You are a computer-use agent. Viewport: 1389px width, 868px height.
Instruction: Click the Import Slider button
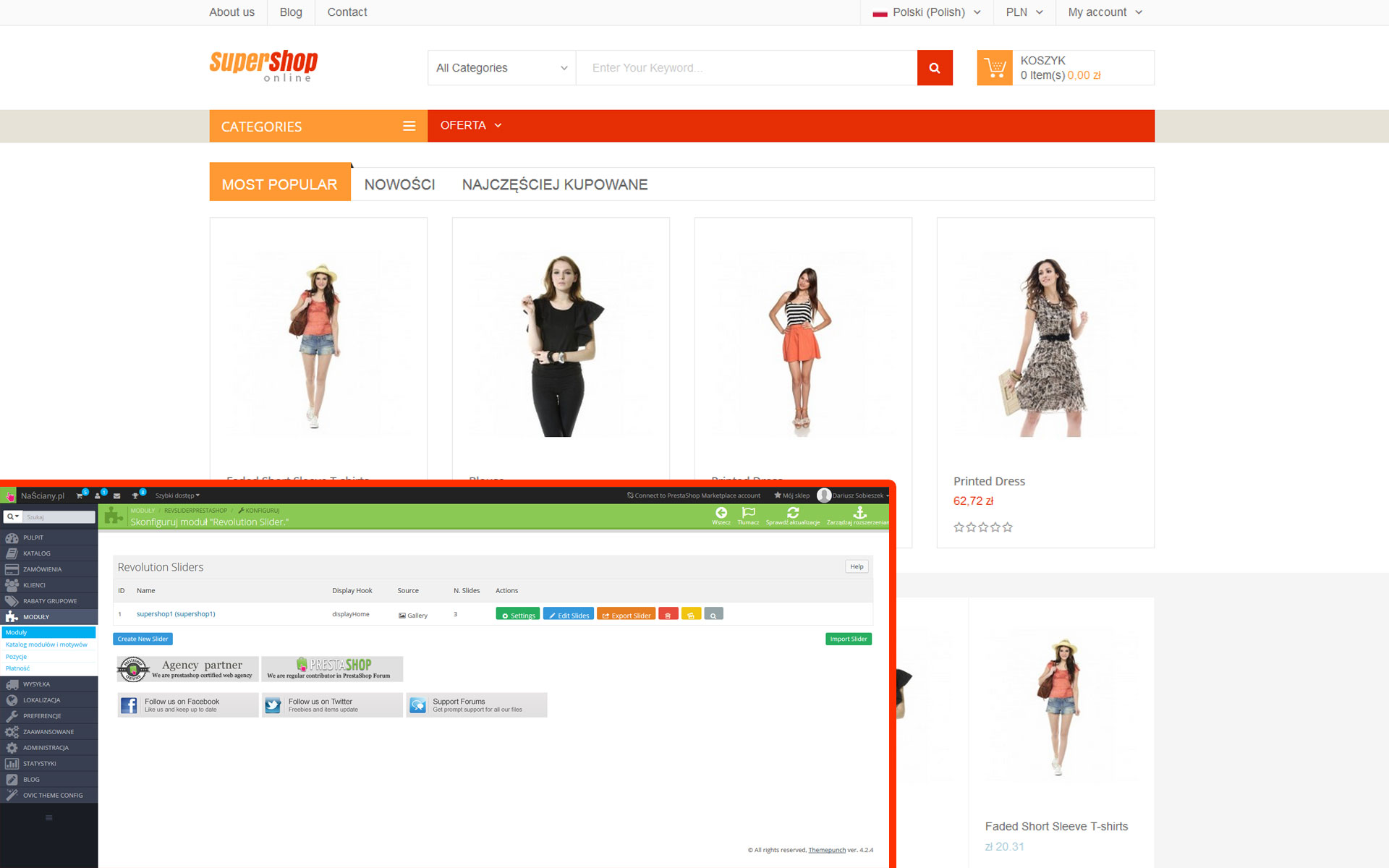coord(849,639)
